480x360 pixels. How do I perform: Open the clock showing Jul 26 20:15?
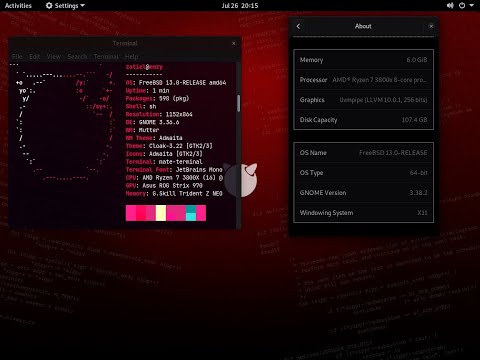[240, 6]
